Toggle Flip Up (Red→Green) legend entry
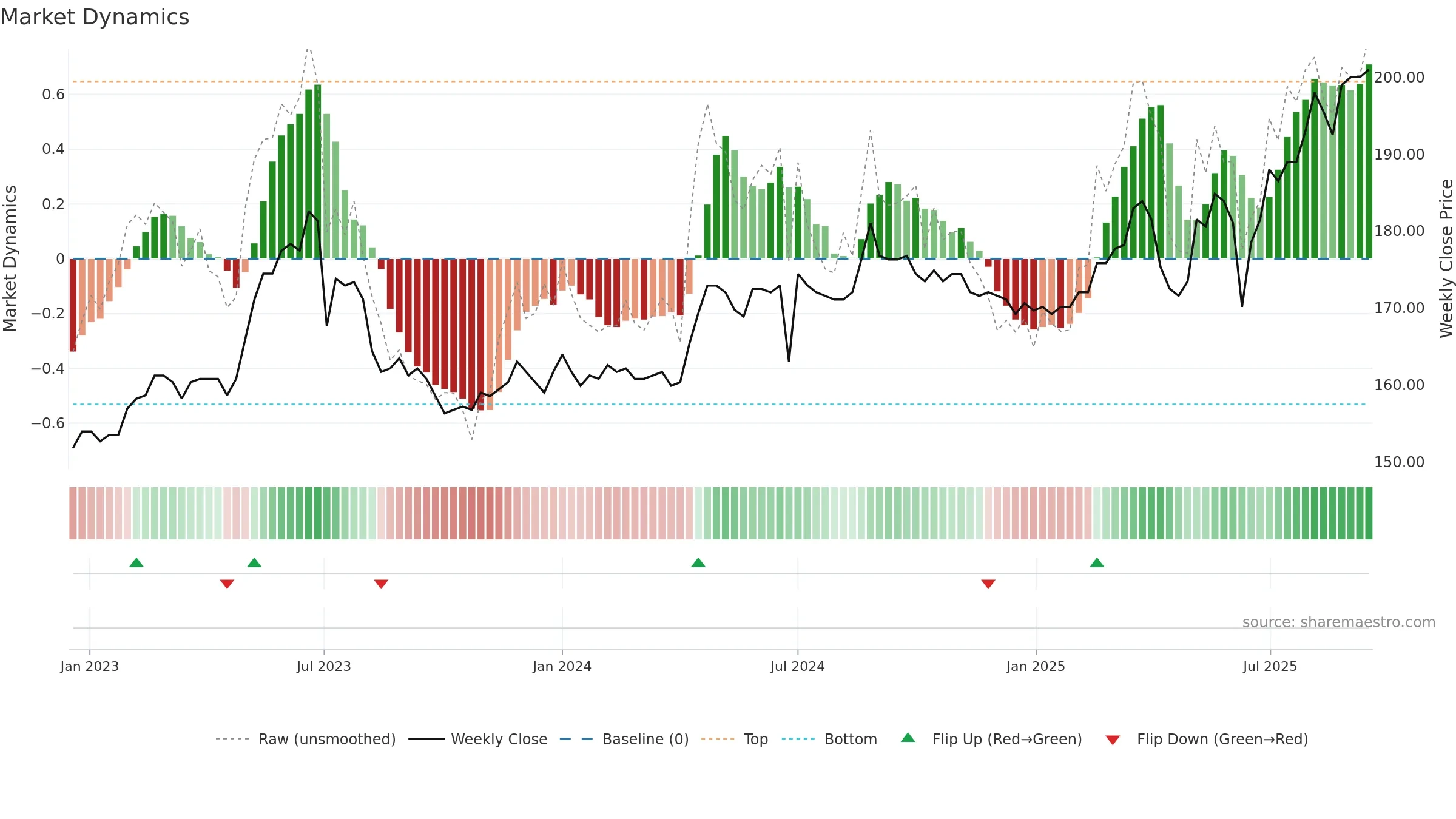Viewport: 1456px width, 819px height. click(991, 739)
